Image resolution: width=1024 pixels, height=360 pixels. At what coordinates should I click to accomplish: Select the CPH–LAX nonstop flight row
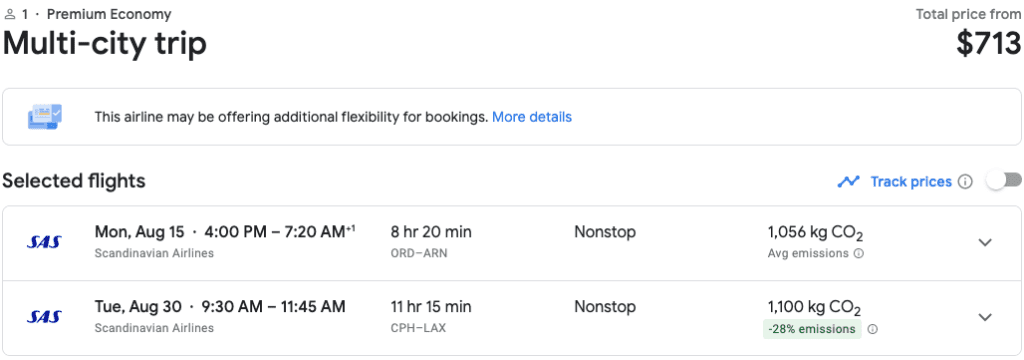click(511, 318)
